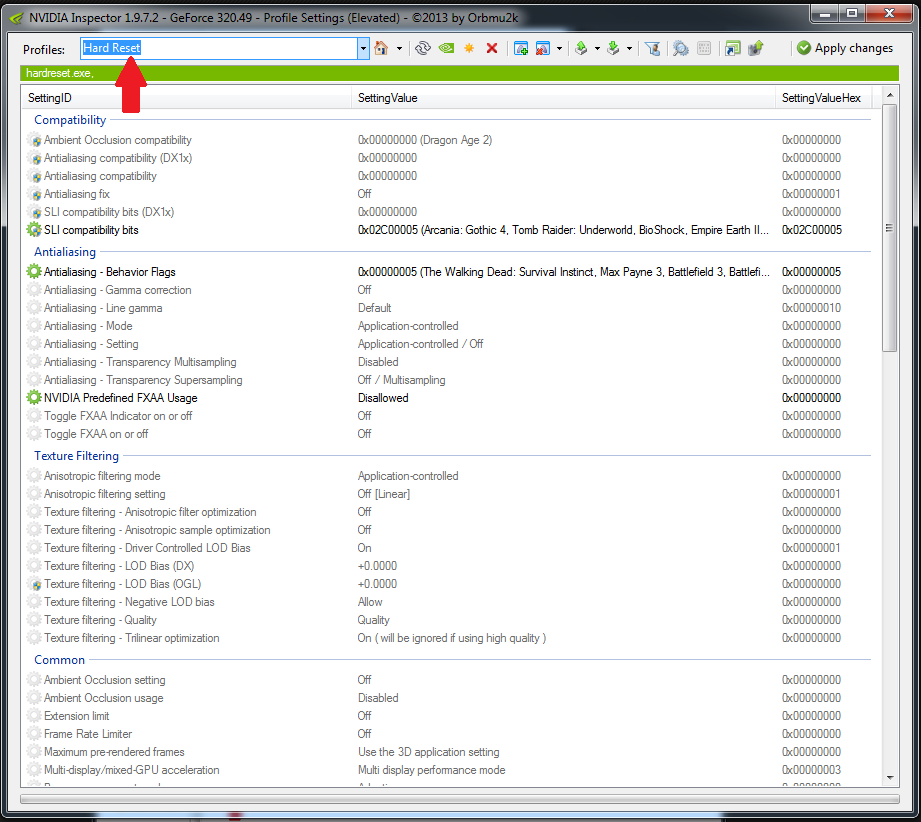
Task: Click the shield gear icon beside Ambient Occlusion compatibility
Action: (x=34, y=140)
